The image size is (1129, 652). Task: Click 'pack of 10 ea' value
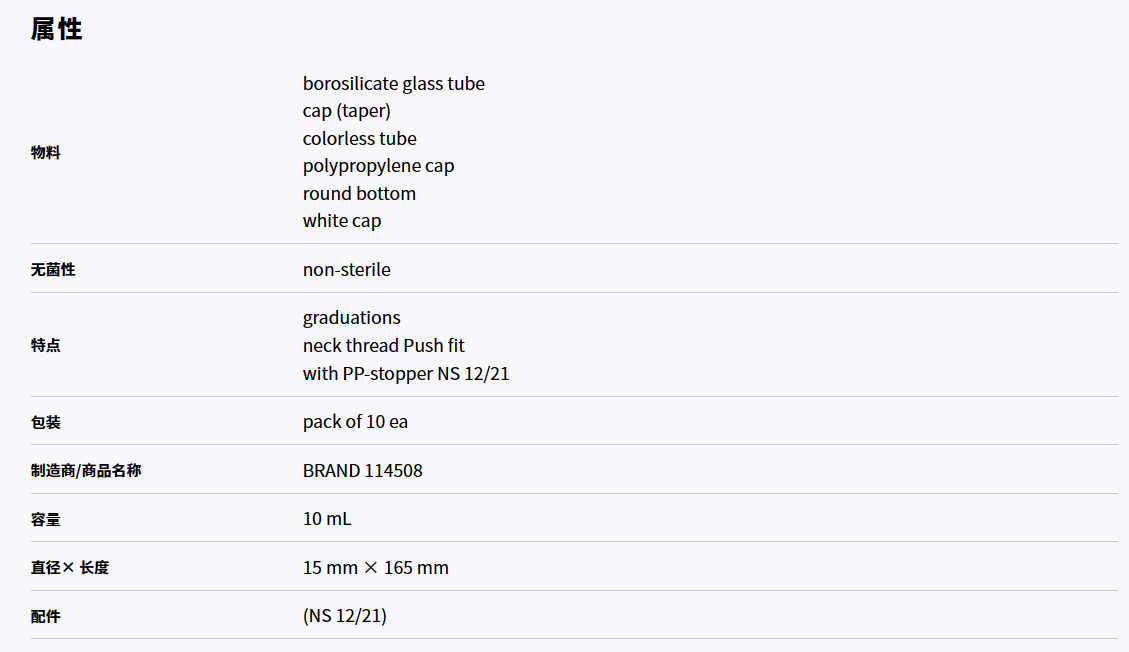click(x=355, y=422)
